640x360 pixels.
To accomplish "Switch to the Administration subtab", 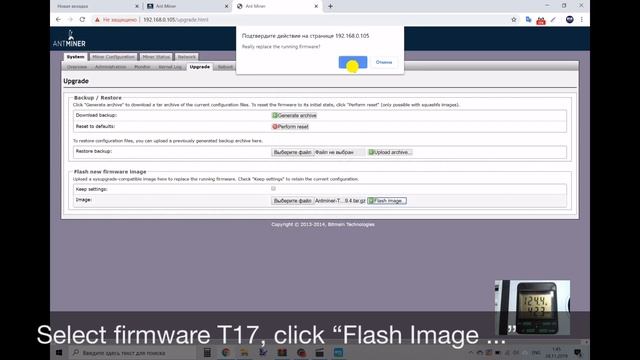I will click(x=110, y=67).
